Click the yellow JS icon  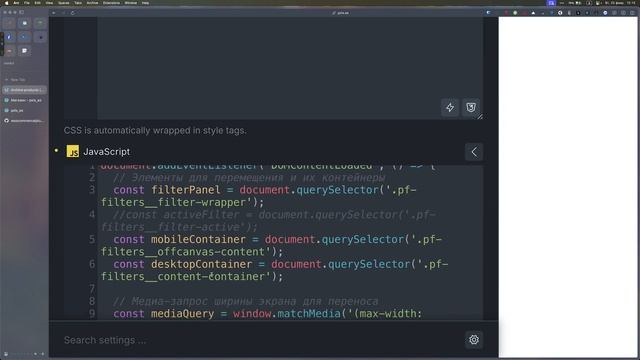tap(73, 151)
